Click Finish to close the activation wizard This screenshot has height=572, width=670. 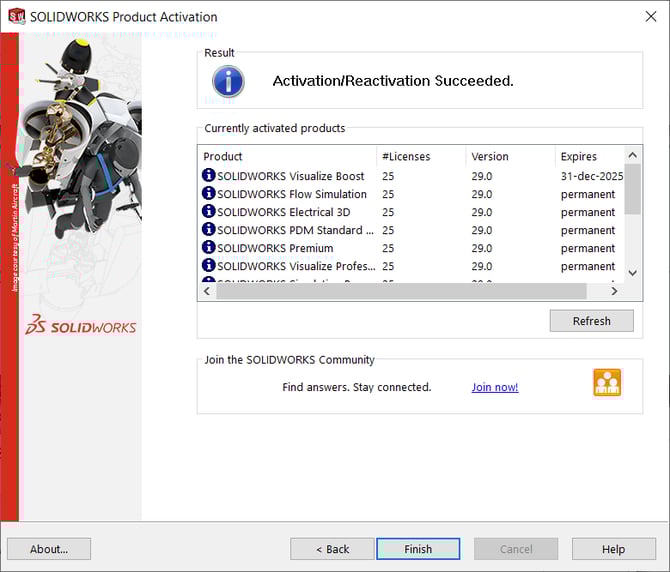418,549
